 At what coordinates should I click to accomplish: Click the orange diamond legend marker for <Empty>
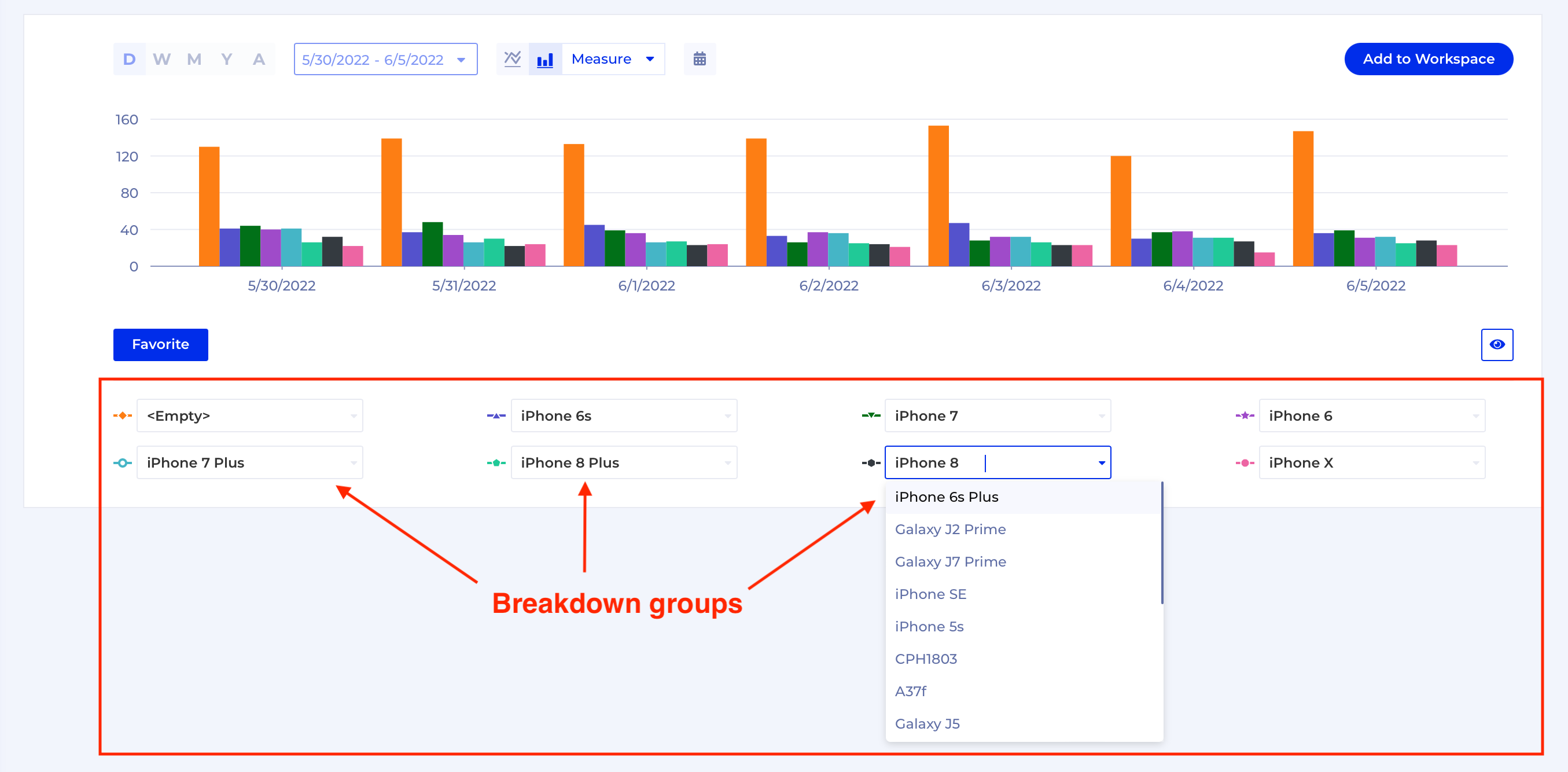[x=122, y=416]
